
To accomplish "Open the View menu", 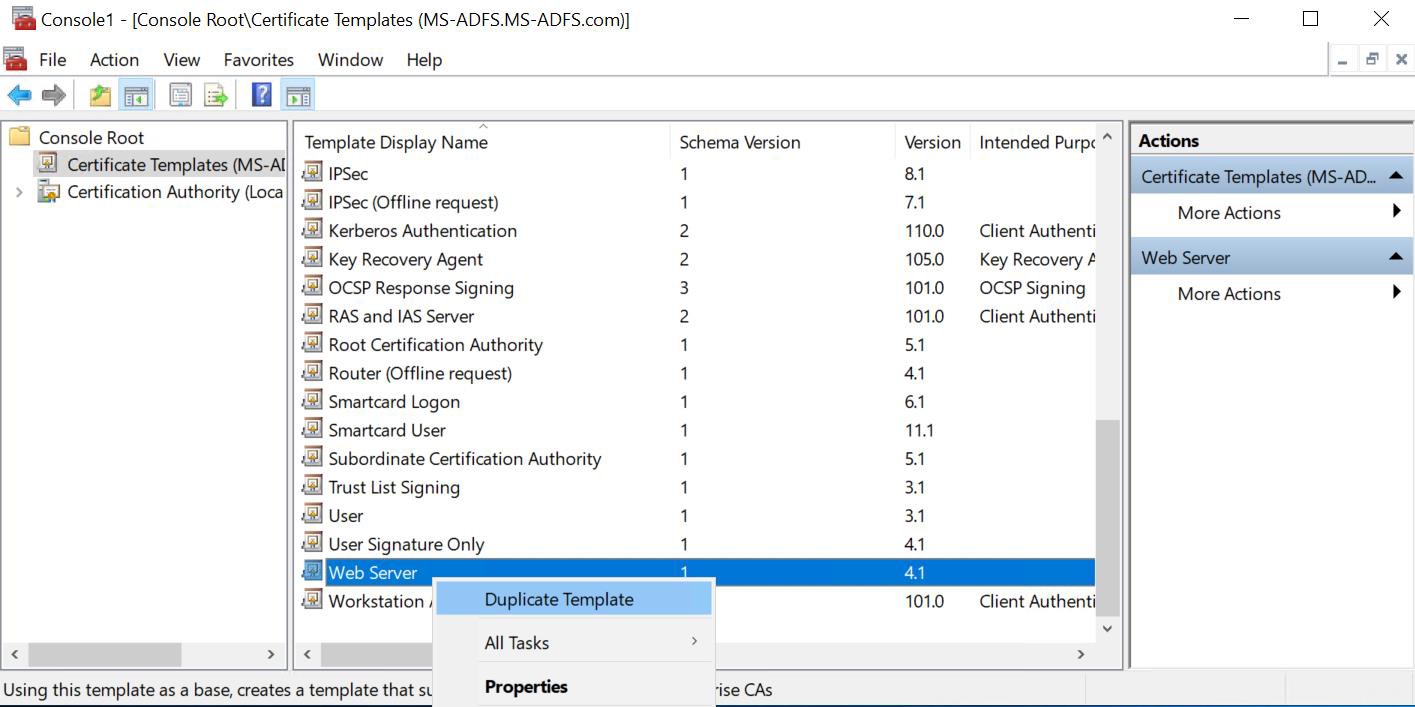I will click(182, 60).
